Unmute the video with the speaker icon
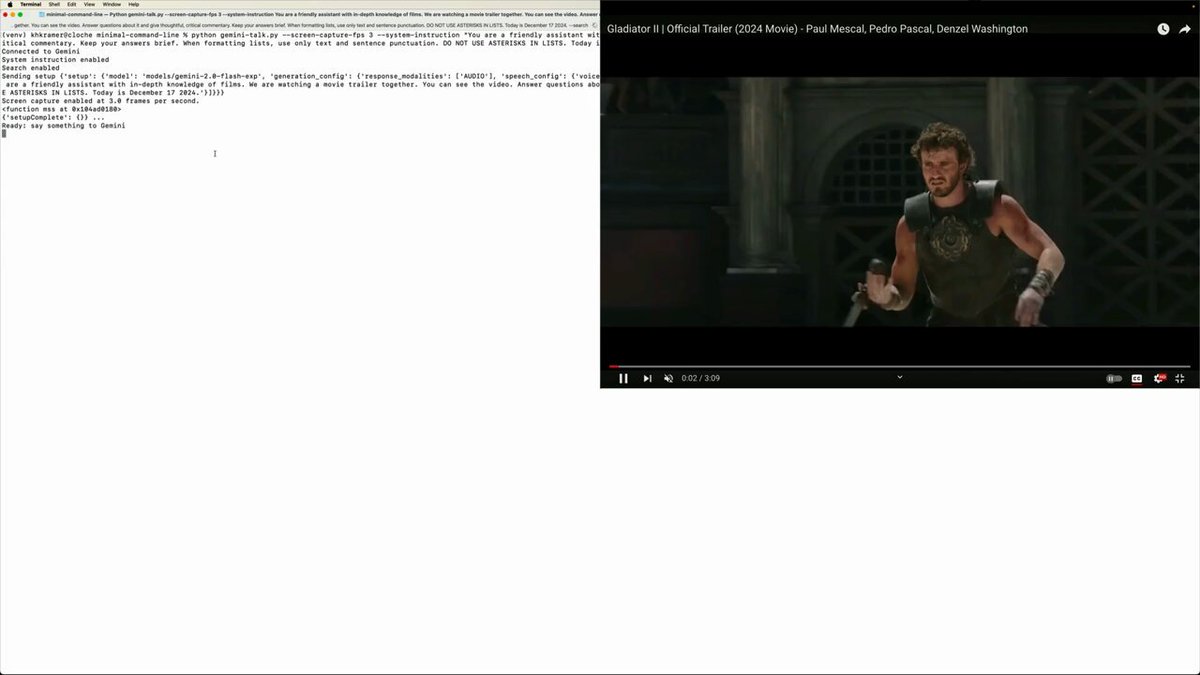1200x675 pixels. pyautogui.click(x=668, y=378)
